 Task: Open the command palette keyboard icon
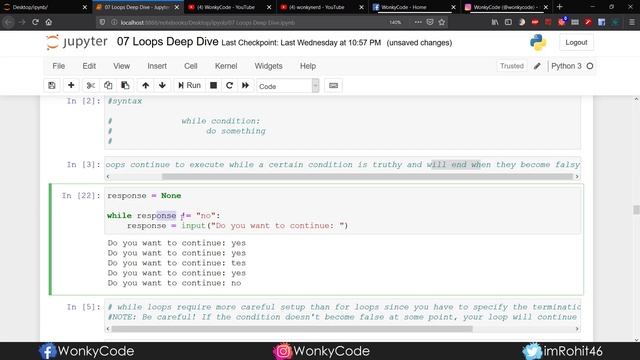click(x=333, y=85)
